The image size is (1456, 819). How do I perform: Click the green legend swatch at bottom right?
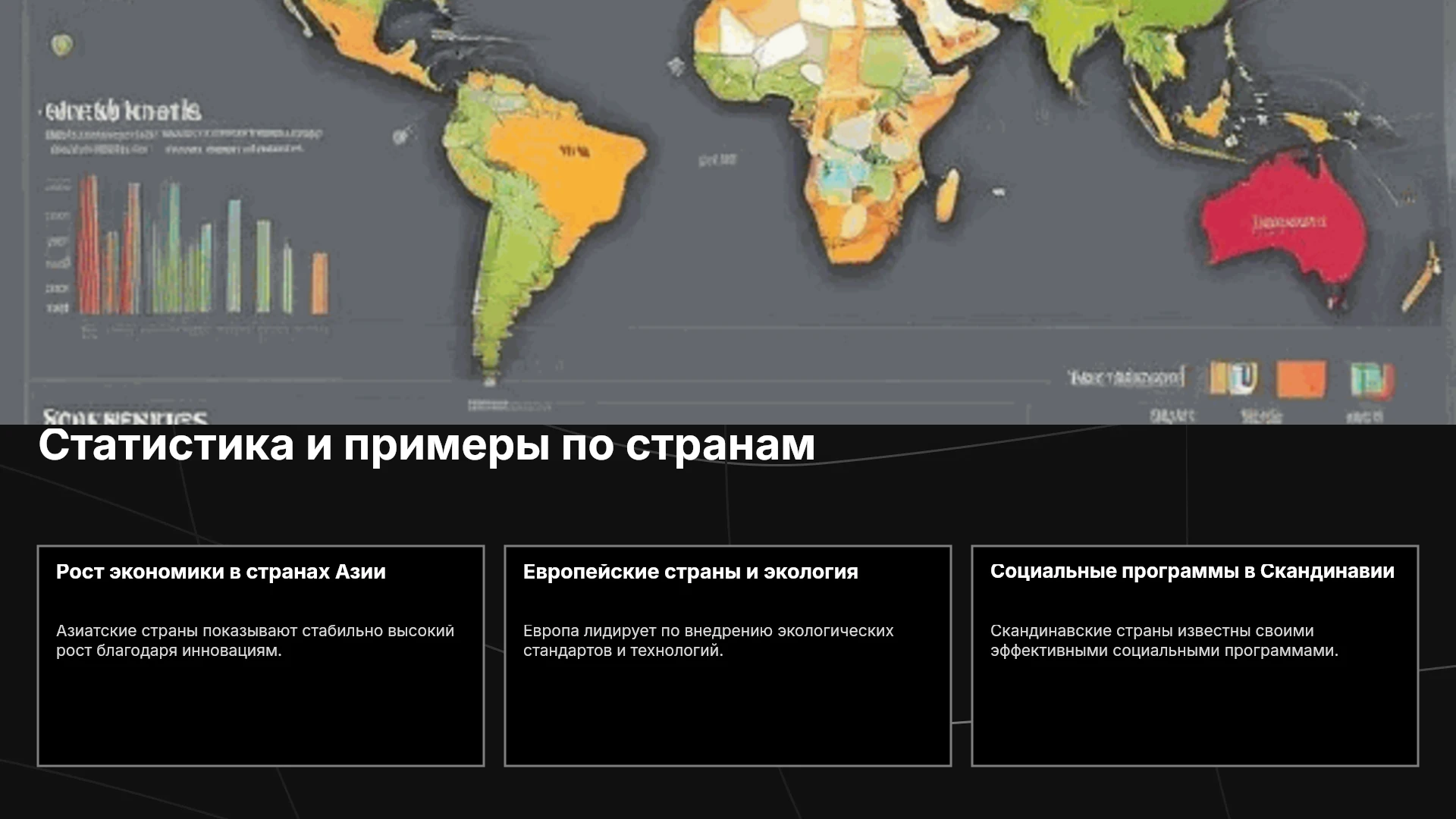(1371, 379)
